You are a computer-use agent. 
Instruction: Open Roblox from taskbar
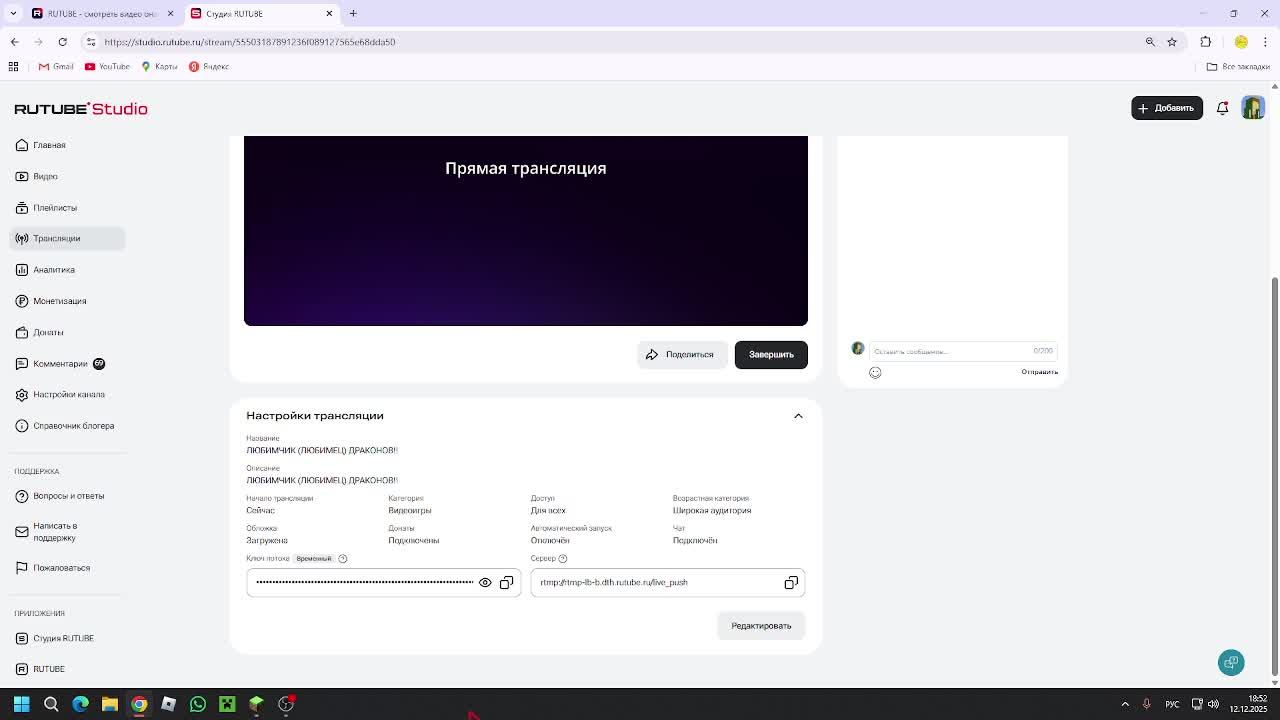click(168, 704)
